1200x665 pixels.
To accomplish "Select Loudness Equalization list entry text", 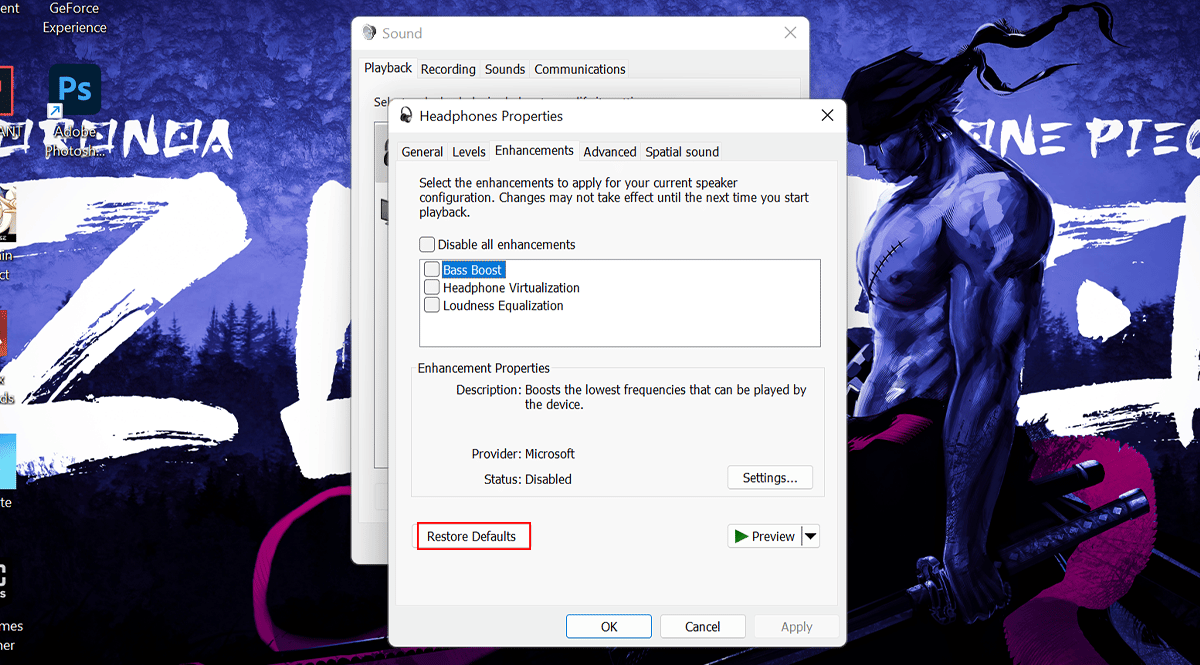I will [x=503, y=306].
